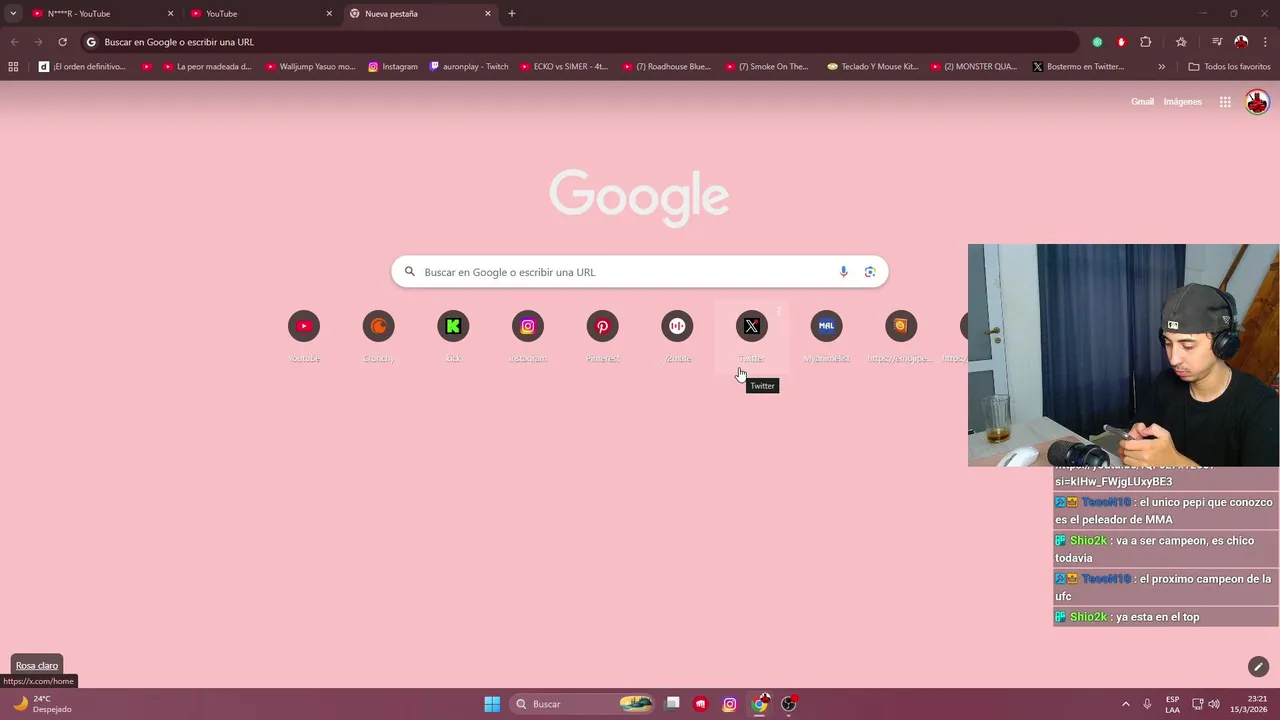This screenshot has height=720, width=1280.
Task: Close the Nueva pestaña tab
Action: [x=488, y=14]
